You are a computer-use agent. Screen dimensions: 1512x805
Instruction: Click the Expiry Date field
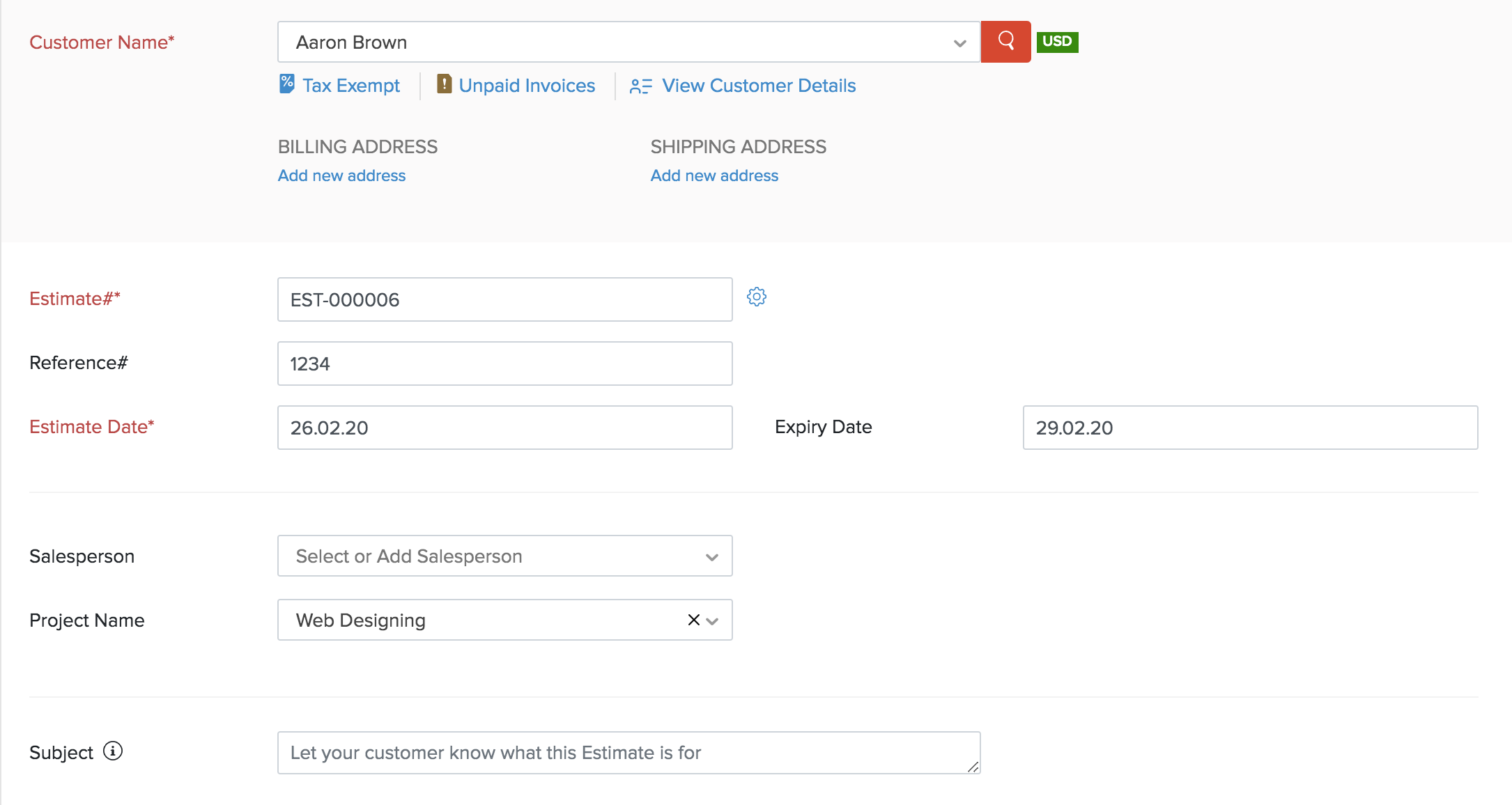[1249, 428]
